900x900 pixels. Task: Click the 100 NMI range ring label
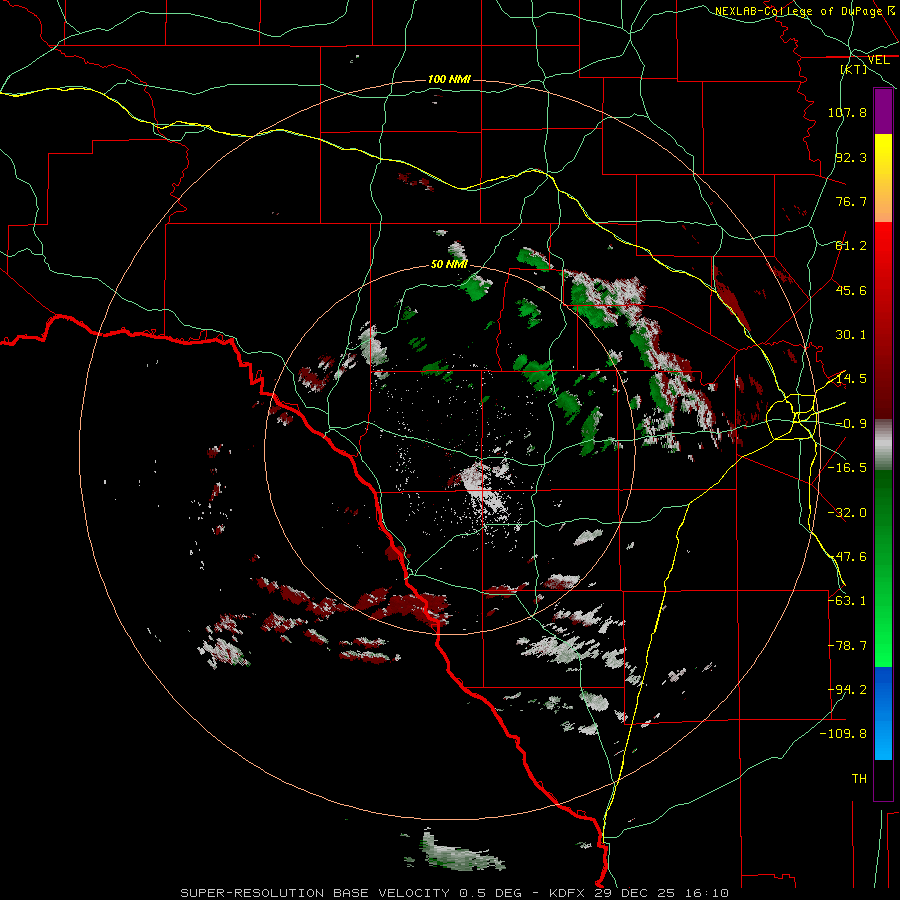tap(449, 79)
